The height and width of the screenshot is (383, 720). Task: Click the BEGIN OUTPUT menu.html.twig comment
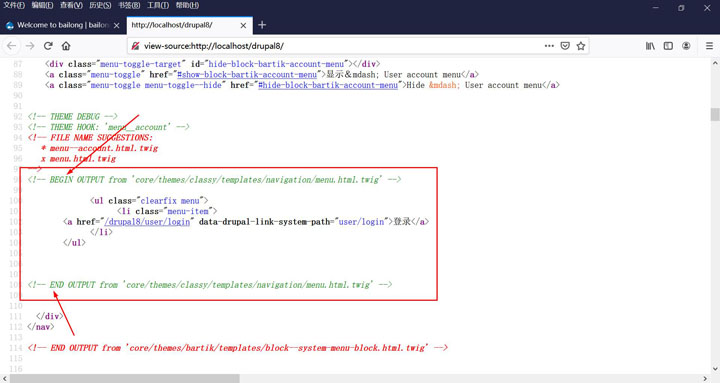(x=214, y=180)
